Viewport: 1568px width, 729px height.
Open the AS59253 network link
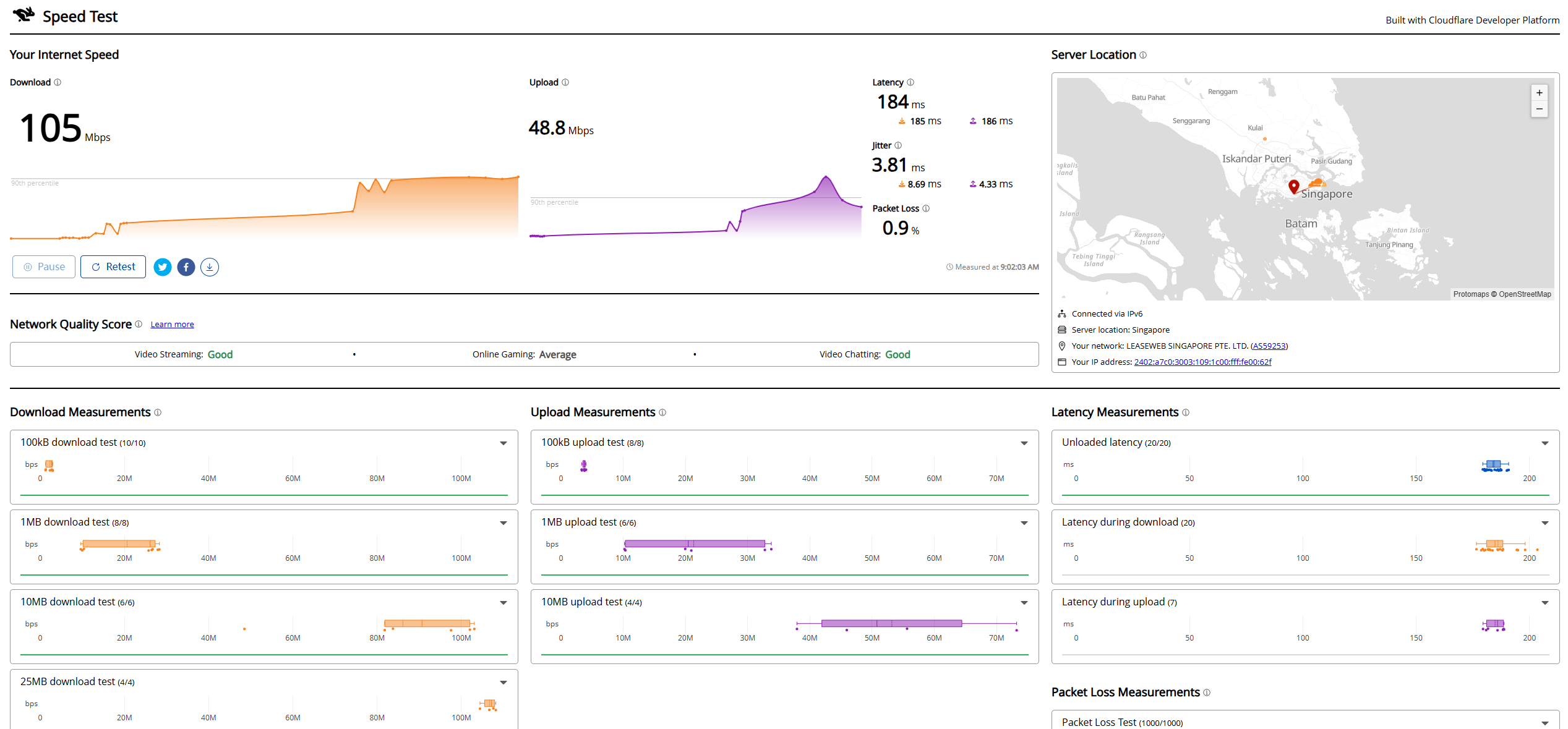1269,346
